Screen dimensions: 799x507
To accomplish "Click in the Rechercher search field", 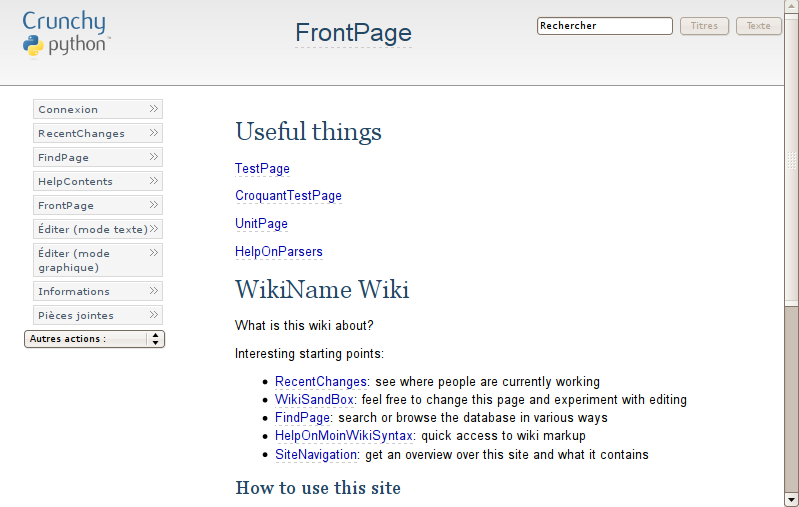I will tap(604, 26).
